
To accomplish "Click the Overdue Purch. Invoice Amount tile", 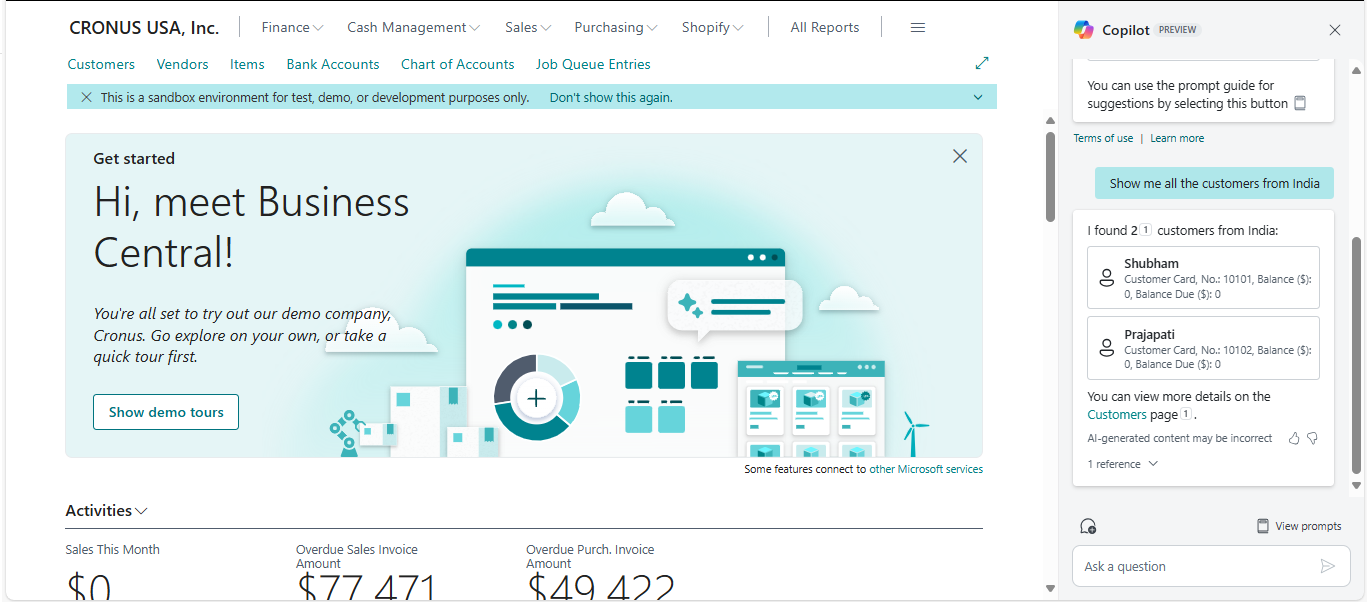I will (x=600, y=572).
